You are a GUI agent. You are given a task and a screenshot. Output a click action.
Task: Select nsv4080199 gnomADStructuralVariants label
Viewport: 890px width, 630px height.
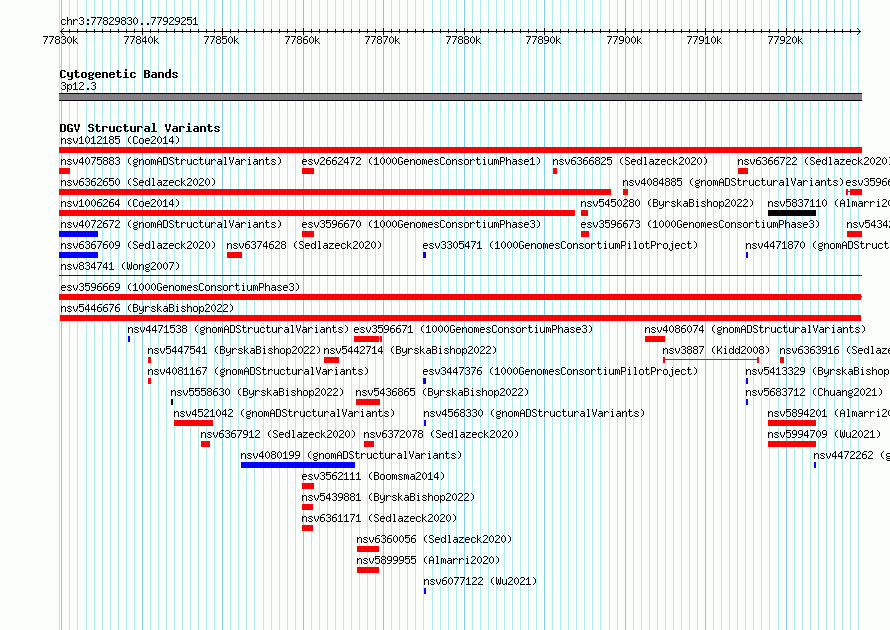(351, 455)
